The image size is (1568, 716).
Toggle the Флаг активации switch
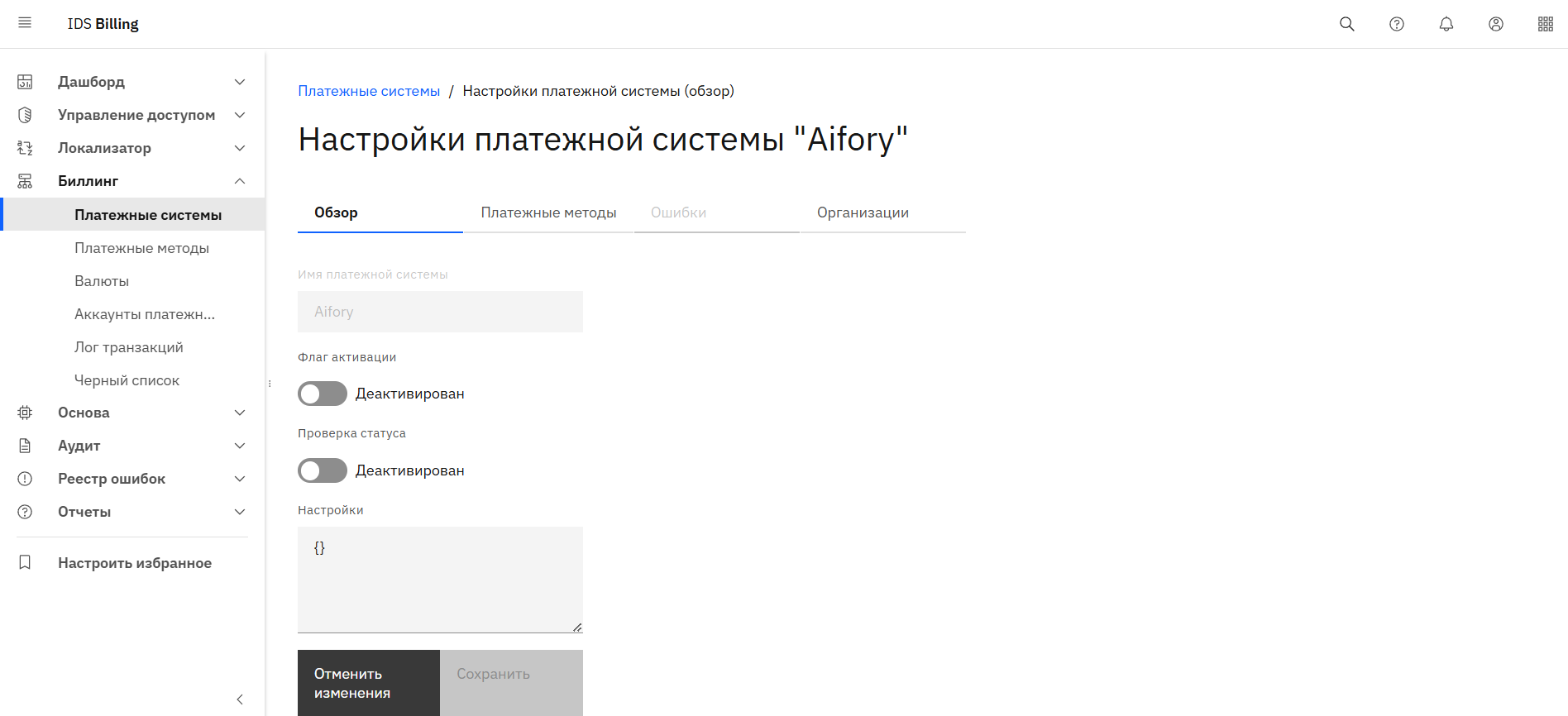pyautogui.click(x=323, y=394)
